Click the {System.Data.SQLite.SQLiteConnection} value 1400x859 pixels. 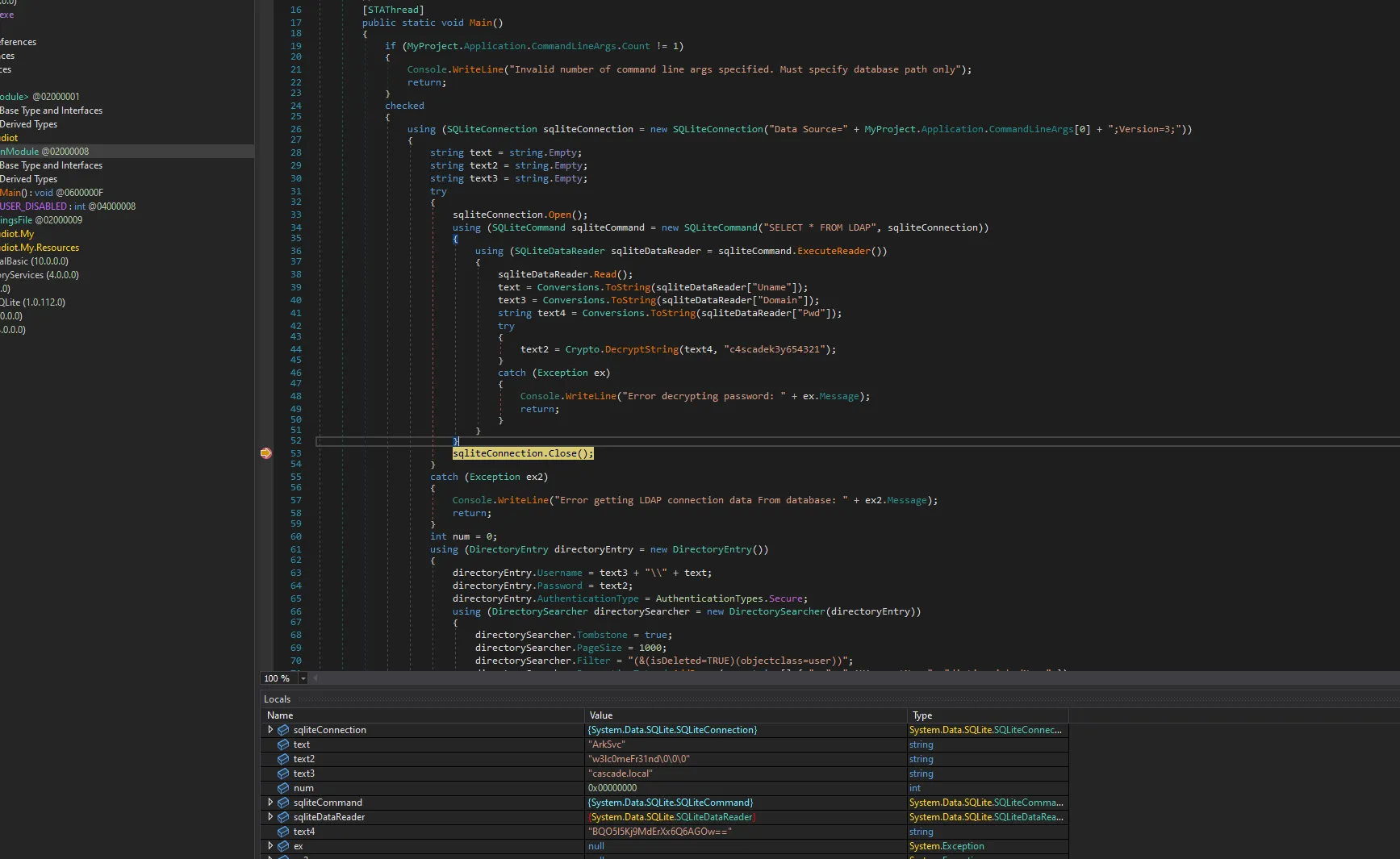(x=672, y=730)
